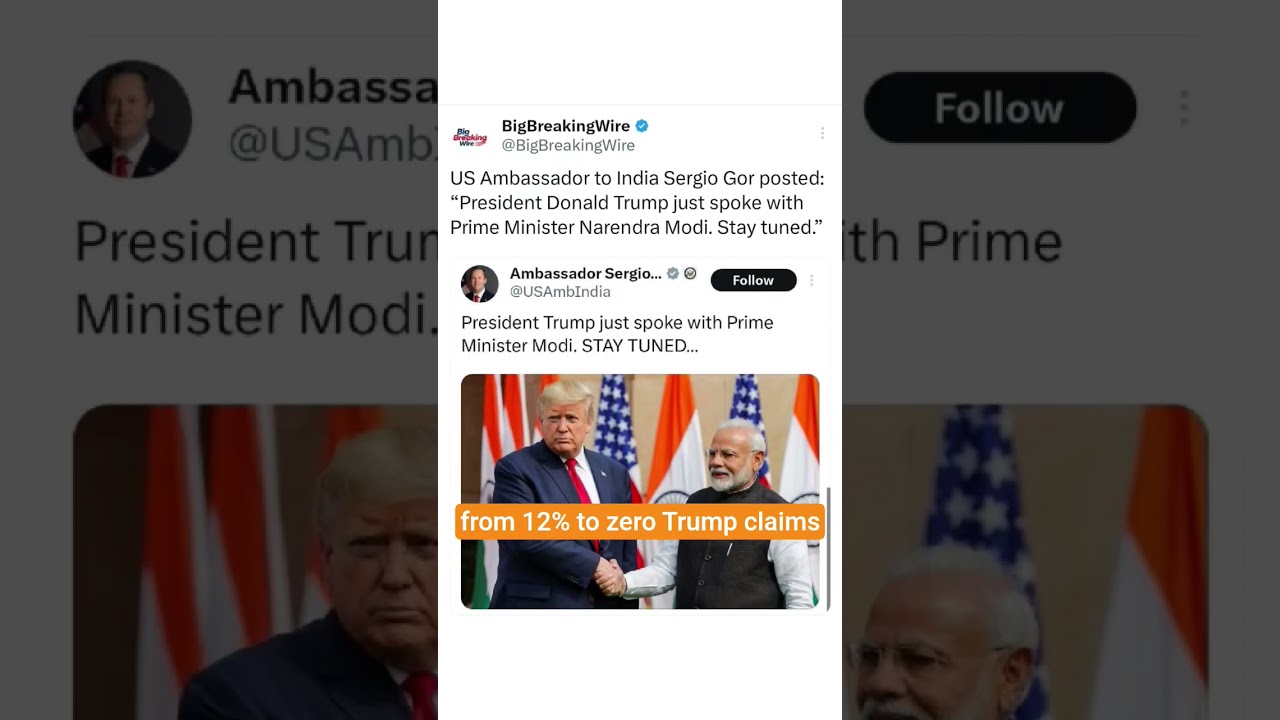Click the @USAmbIndia handle link
Viewport: 1280px width, 720px height.
tap(560, 292)
